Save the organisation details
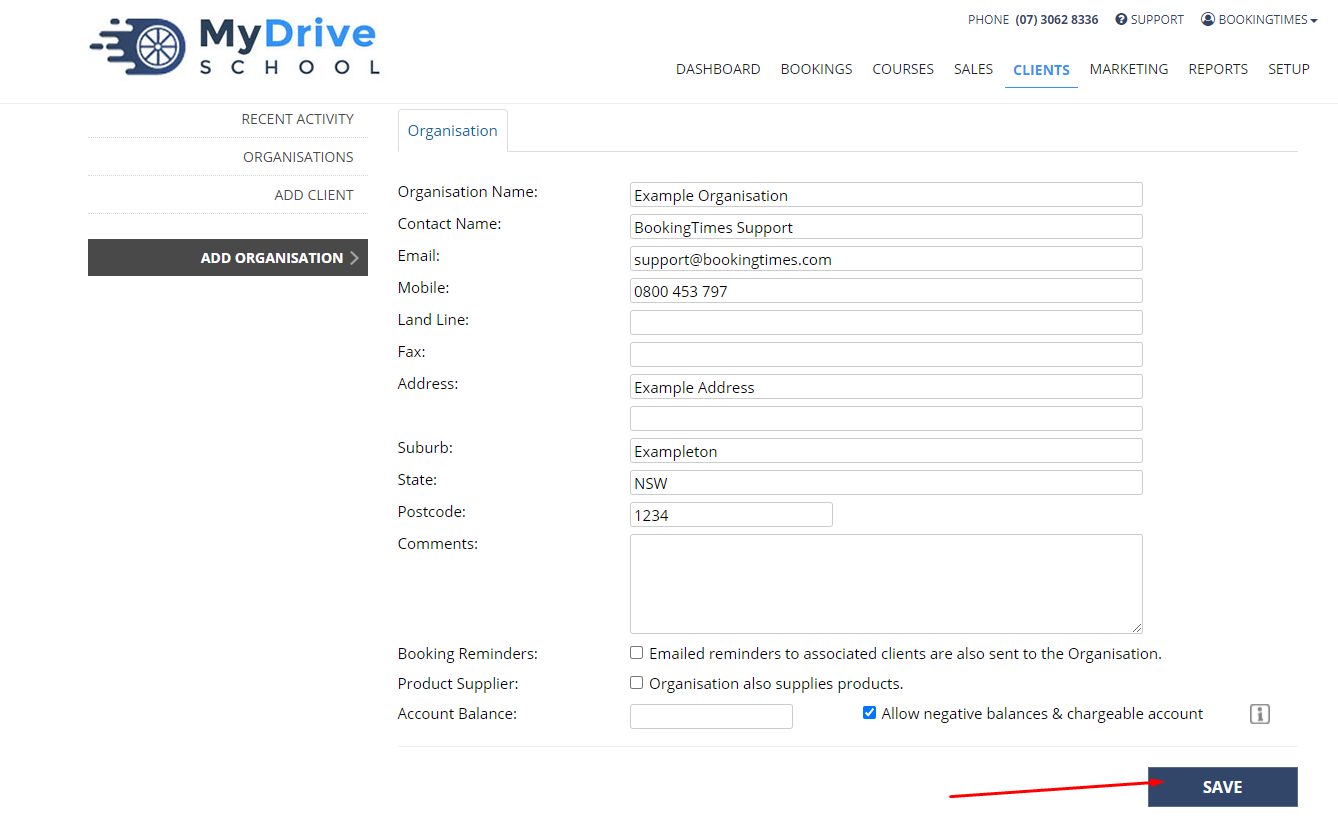 pyautogui.click(x=1222, y=787)
